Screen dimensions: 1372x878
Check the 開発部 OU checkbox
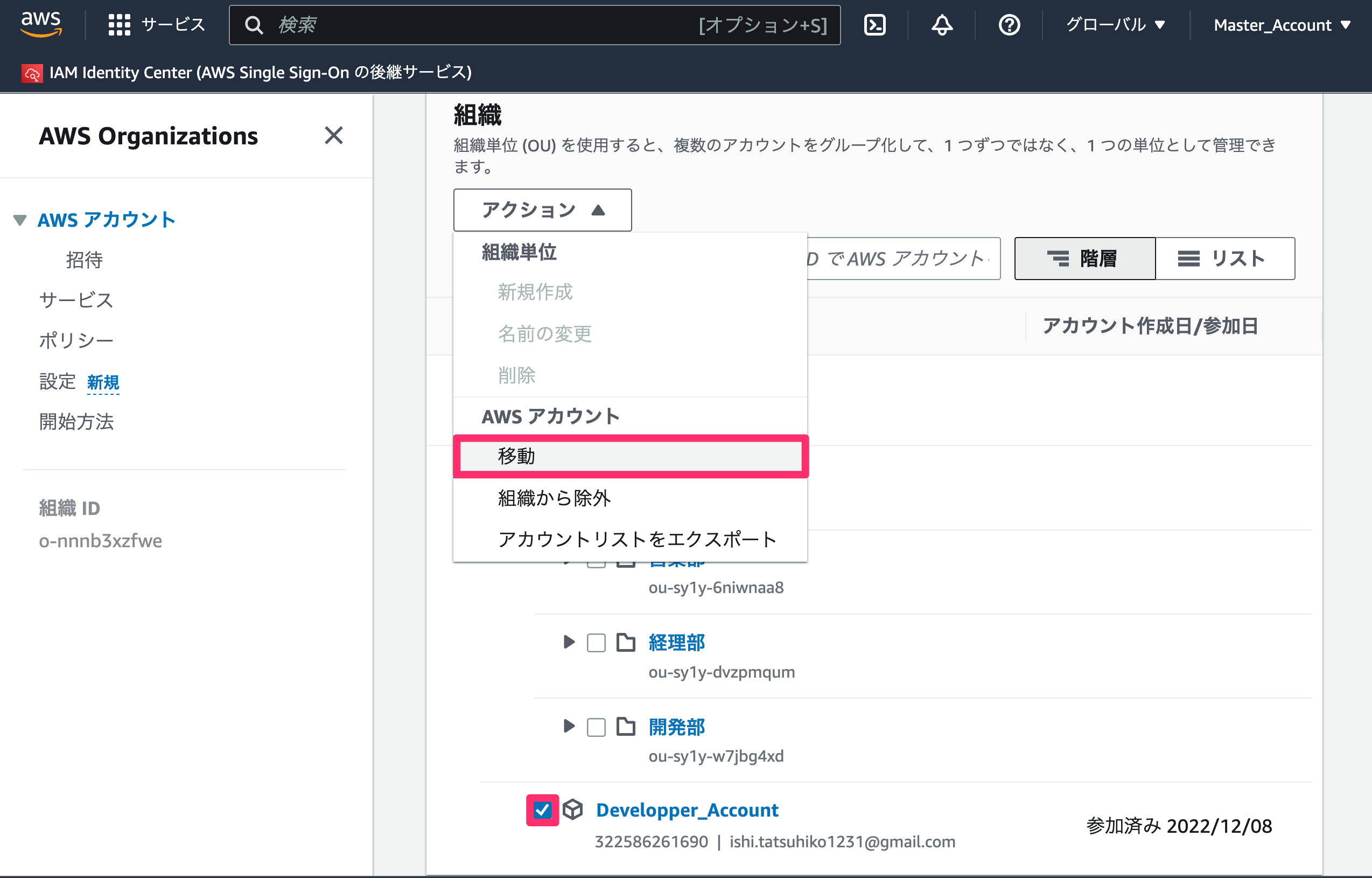pos(596,727)
